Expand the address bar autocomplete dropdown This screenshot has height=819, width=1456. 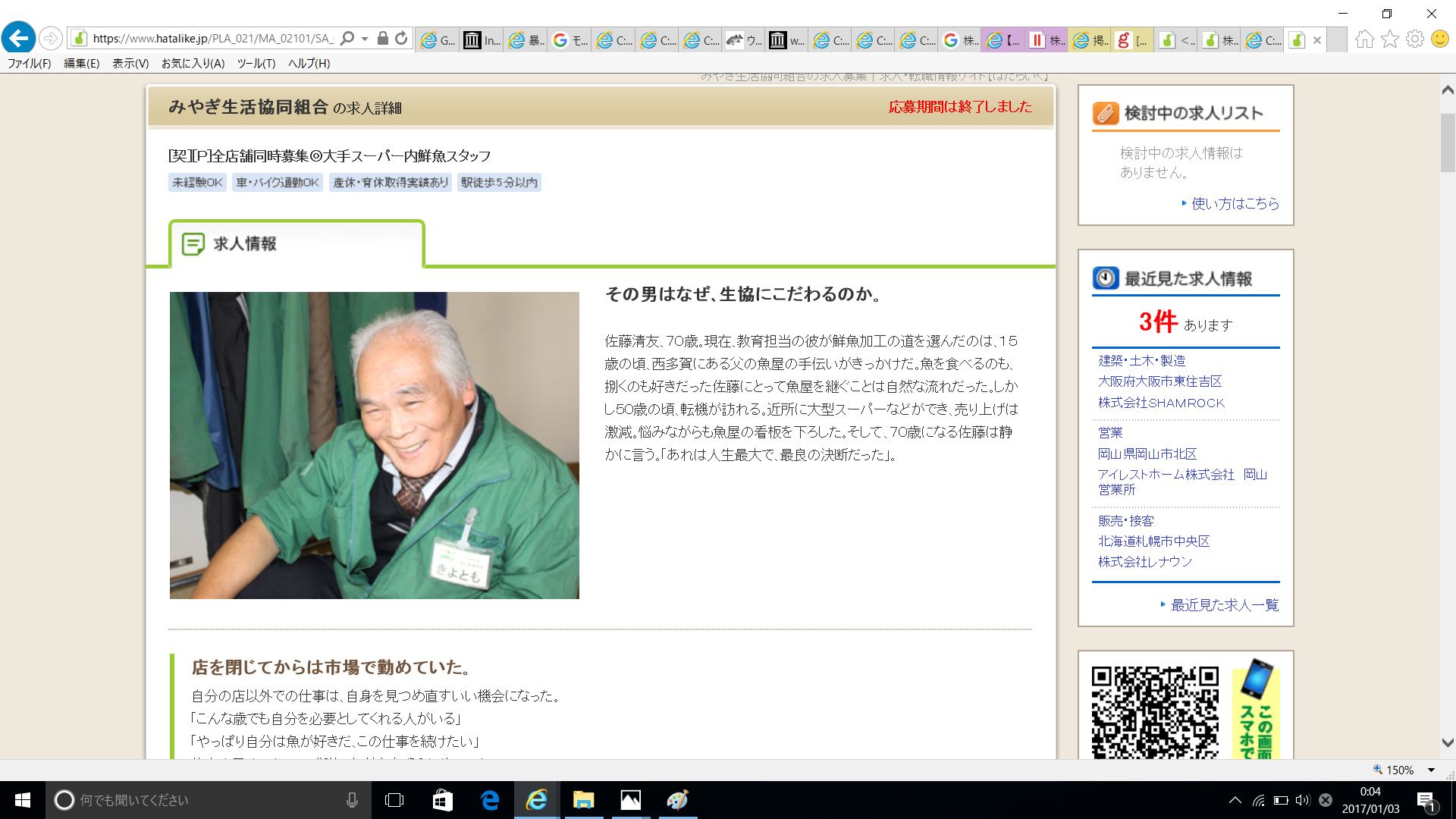365,38
